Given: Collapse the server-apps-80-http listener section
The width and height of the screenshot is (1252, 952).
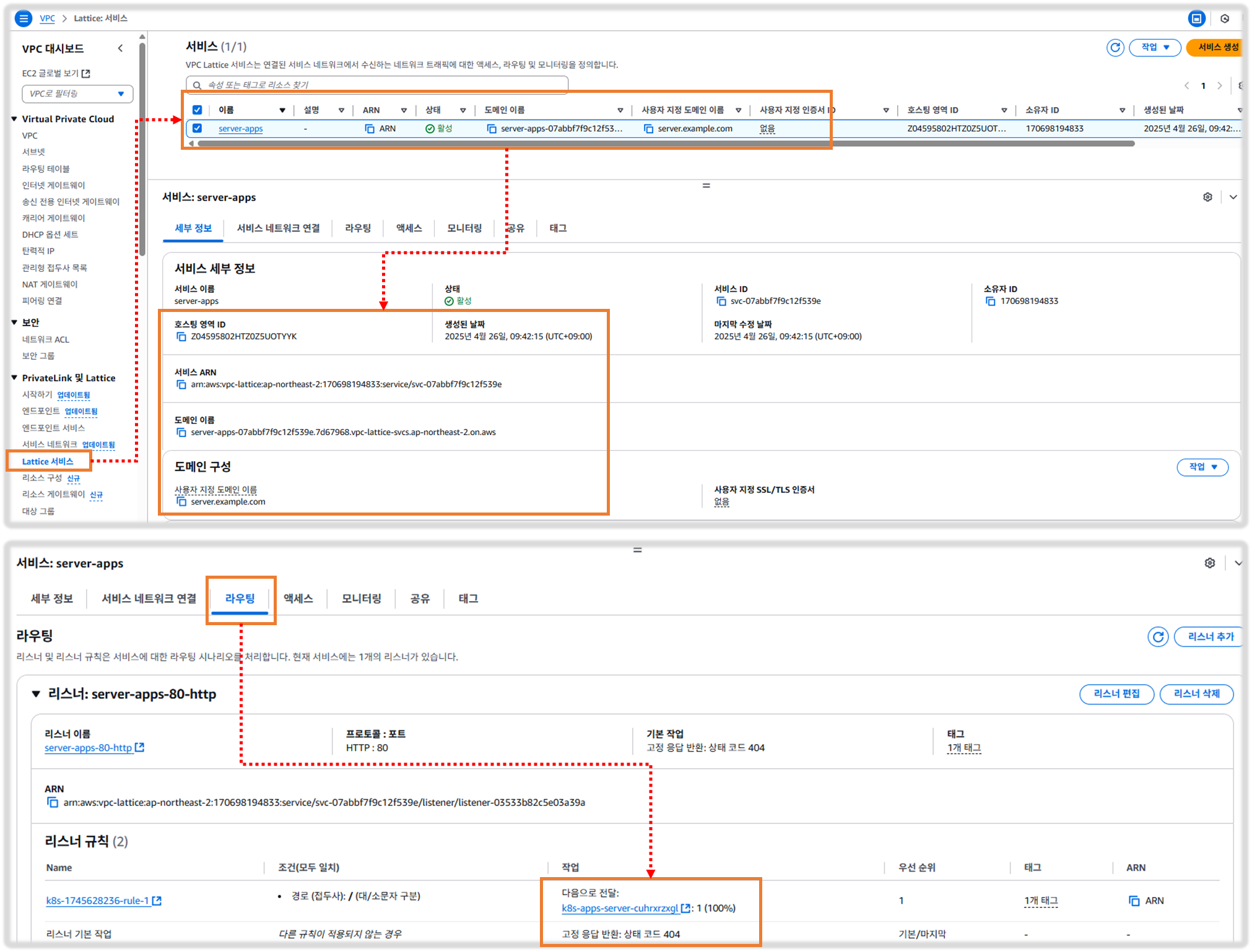Looking at the screenshot, I should coord(36,694).
